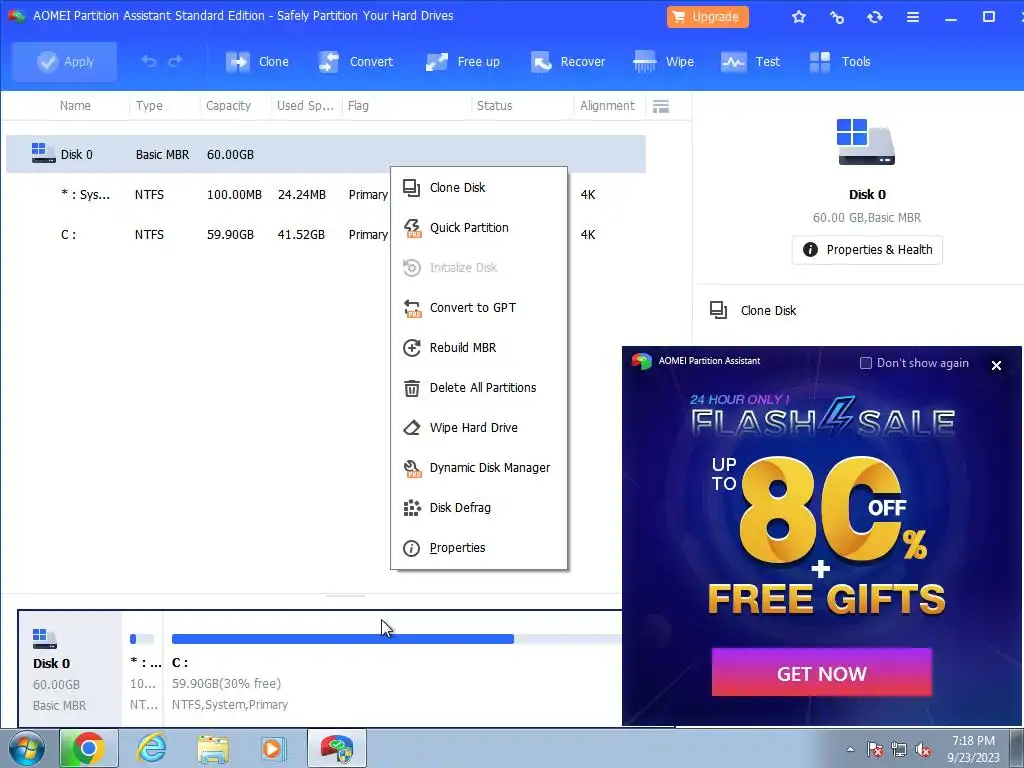Click '59.90GB(30% free)' text in disk map

pos(226,683)
